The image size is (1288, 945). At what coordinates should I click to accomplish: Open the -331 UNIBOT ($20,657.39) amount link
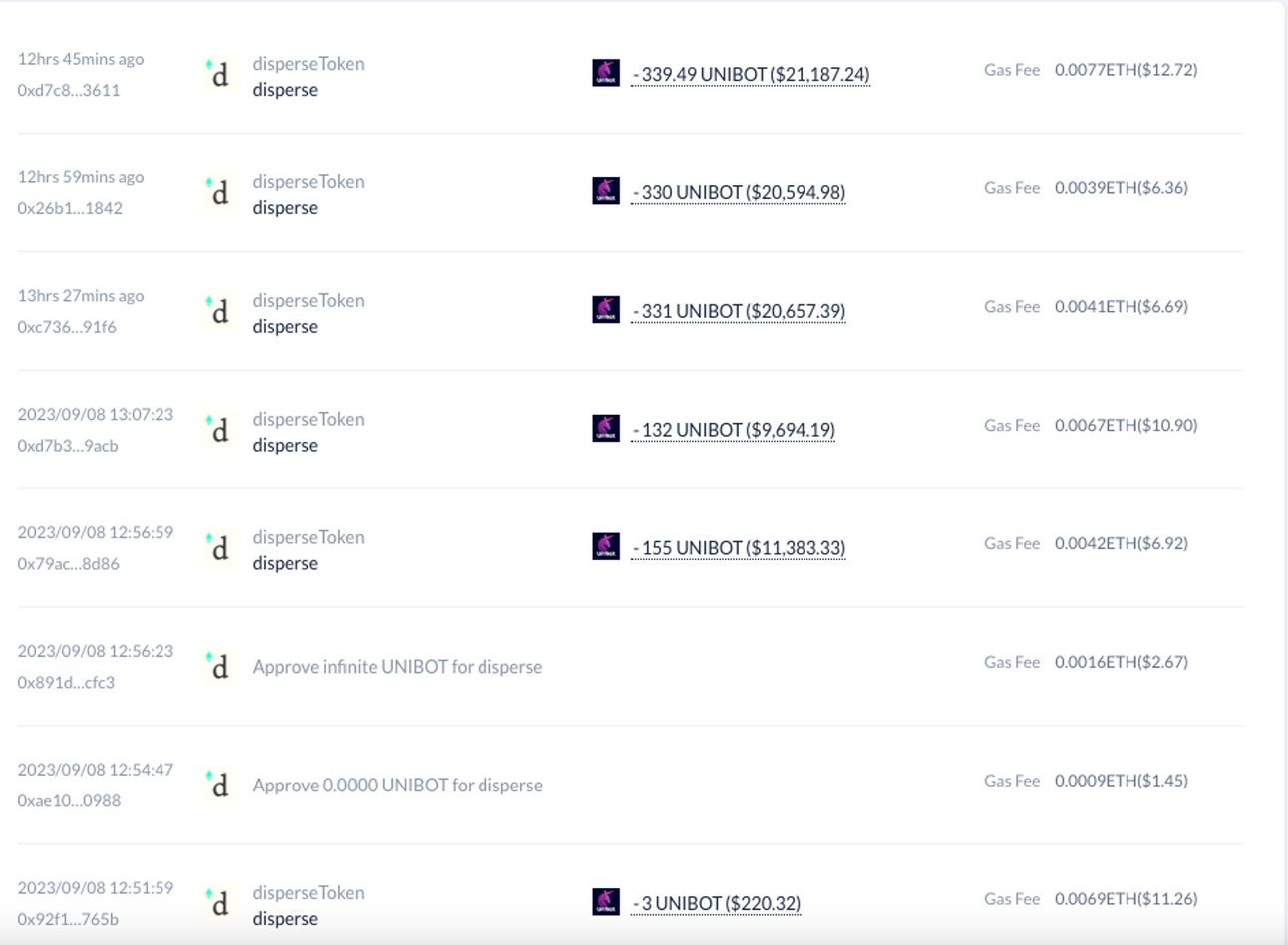coord(739,312)
